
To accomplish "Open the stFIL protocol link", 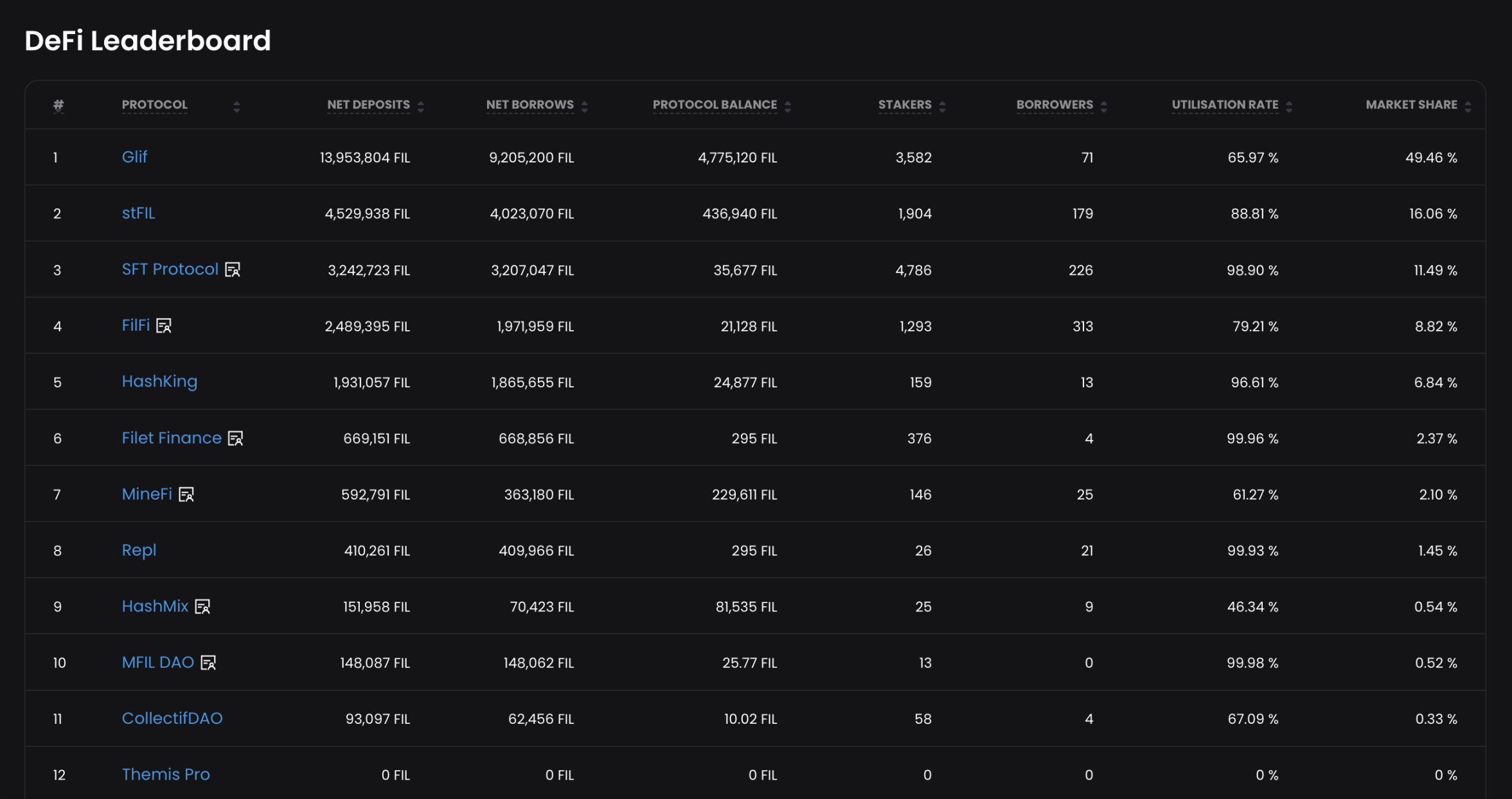I will 138,213.
